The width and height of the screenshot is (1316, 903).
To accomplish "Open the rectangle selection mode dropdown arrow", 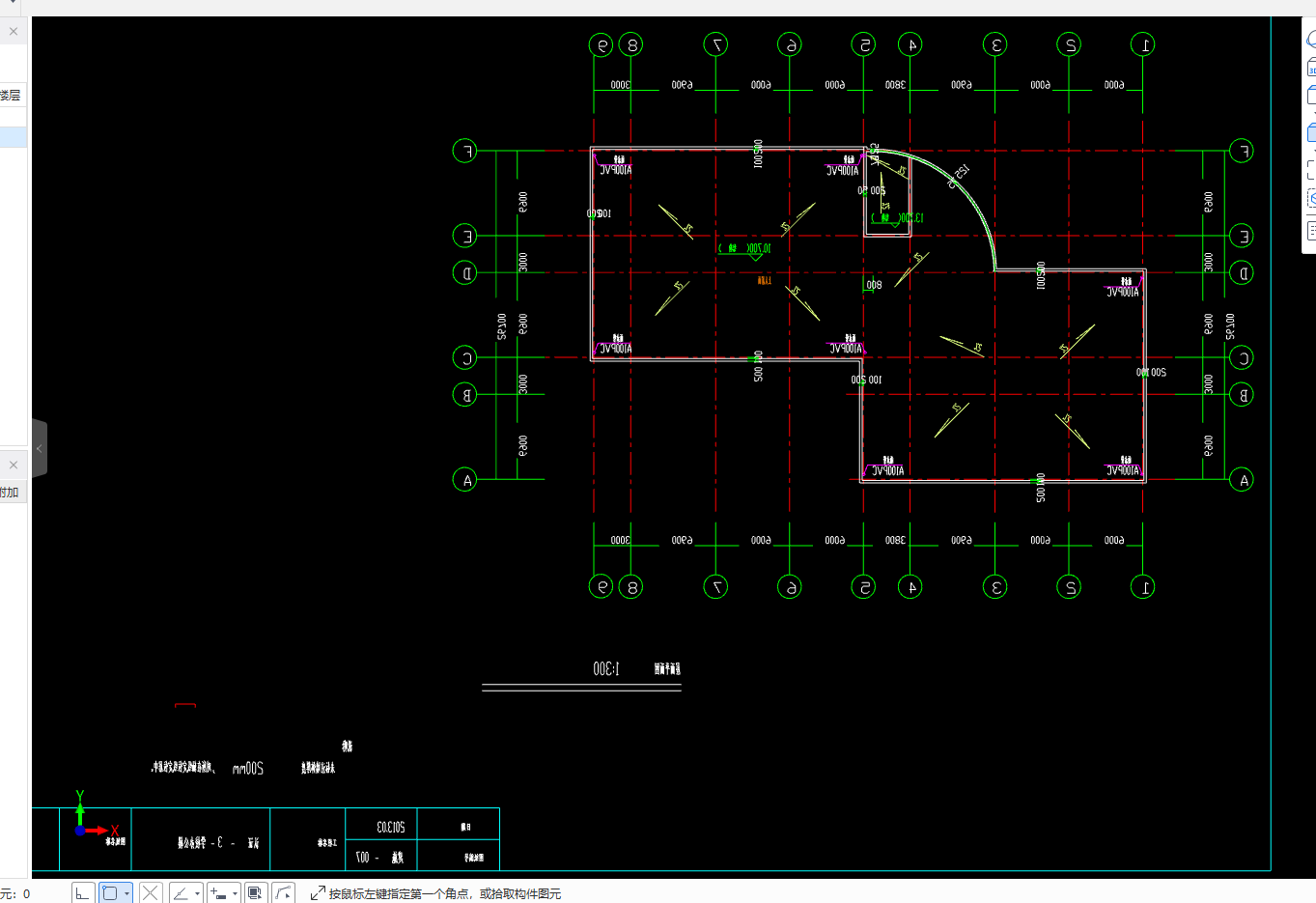I will click(126, 893).
